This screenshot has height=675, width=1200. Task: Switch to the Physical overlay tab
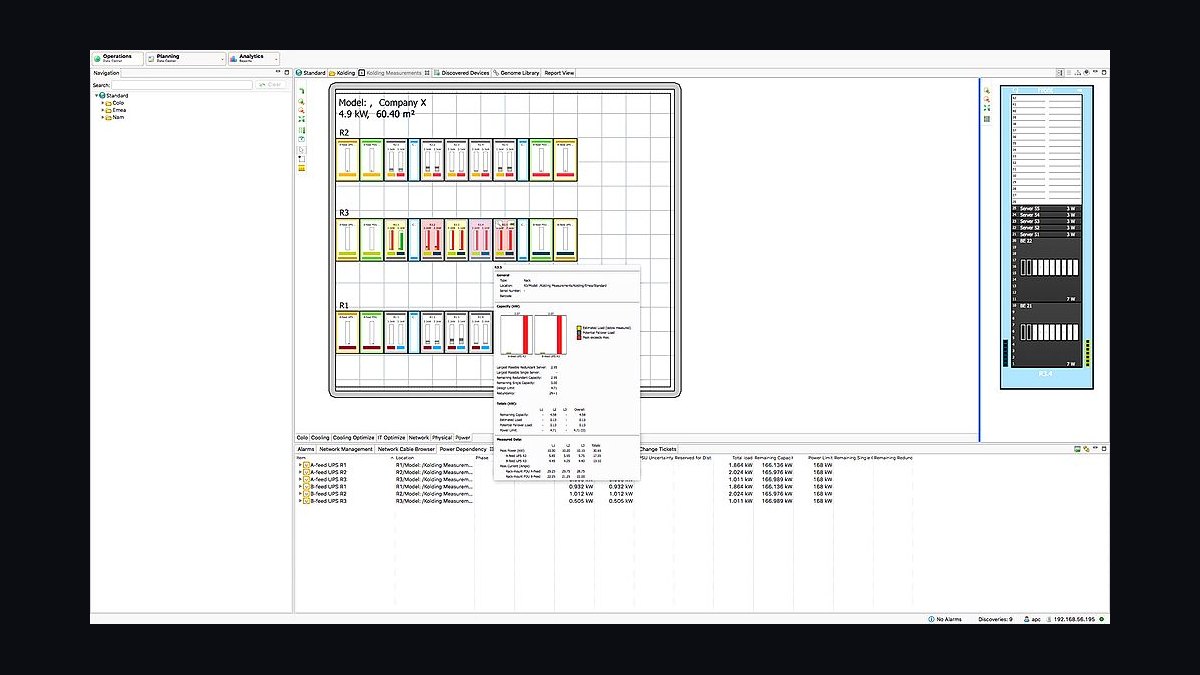(x=442, y=437)
